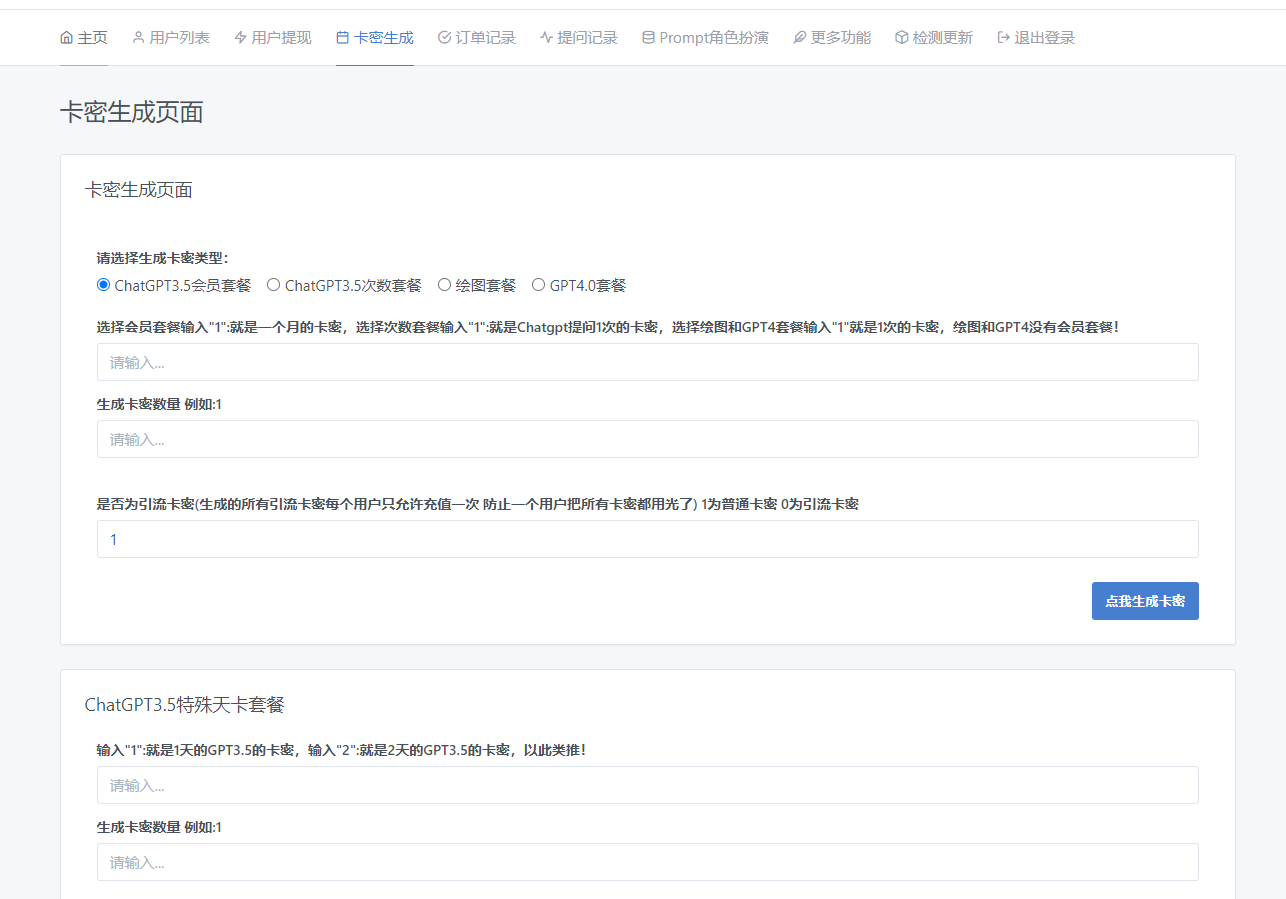The height and width of the screenshot is (899, 1286).
Task: Click the feather icon beside 更多功能
Action: (799, 38)
